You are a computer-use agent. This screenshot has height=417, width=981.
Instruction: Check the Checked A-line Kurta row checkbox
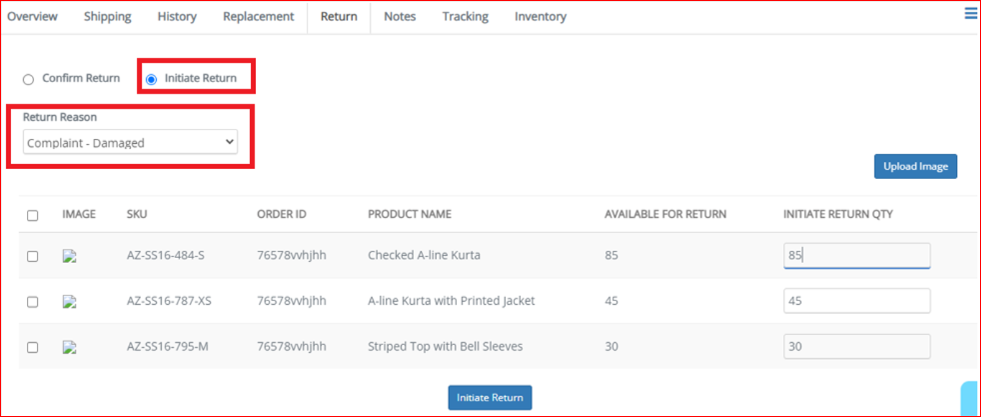coord(33,256)
